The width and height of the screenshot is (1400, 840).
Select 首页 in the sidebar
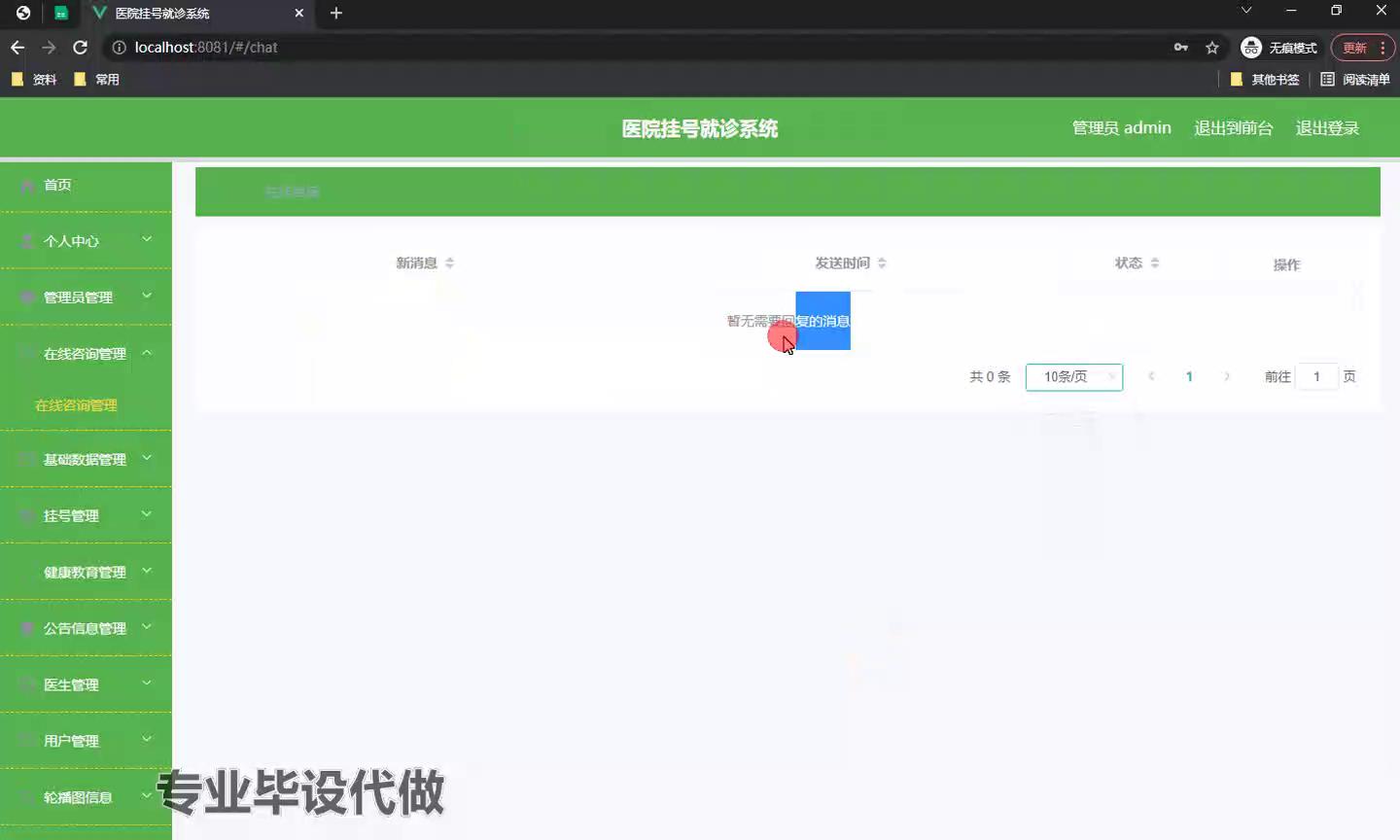(x=58, y=185)
